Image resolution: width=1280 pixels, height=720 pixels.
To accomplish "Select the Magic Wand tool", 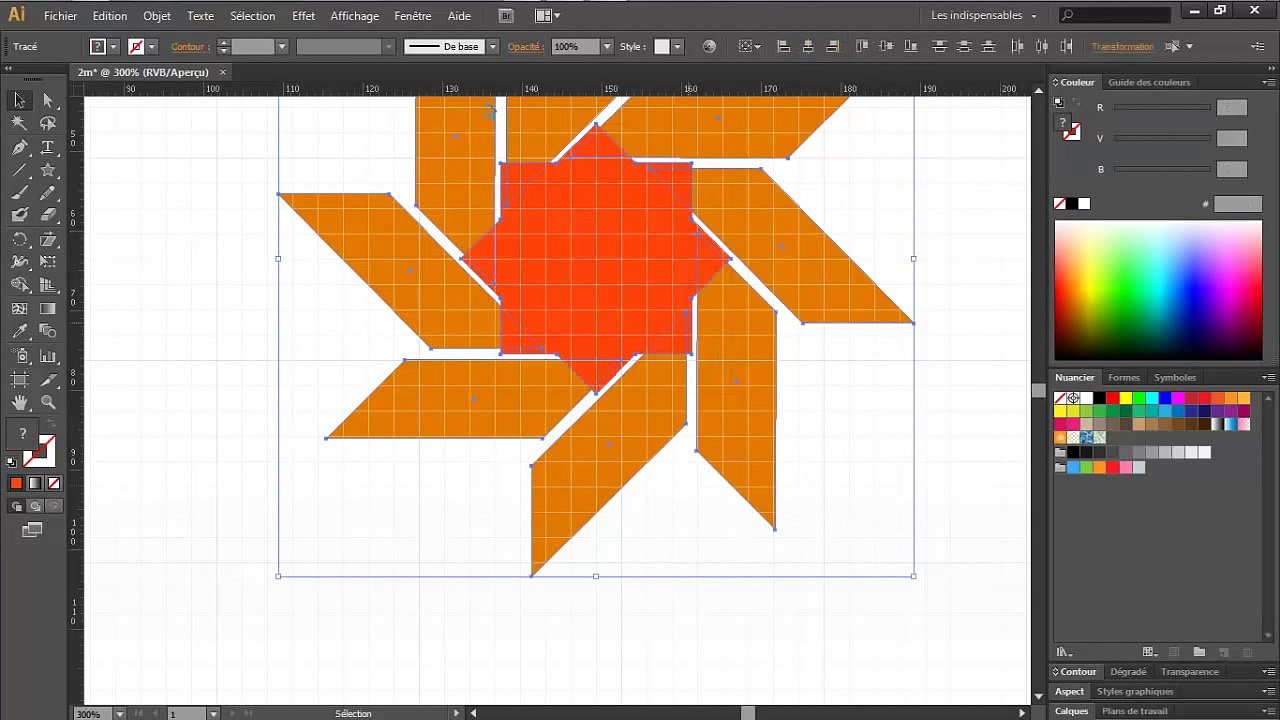I will 19,123.
